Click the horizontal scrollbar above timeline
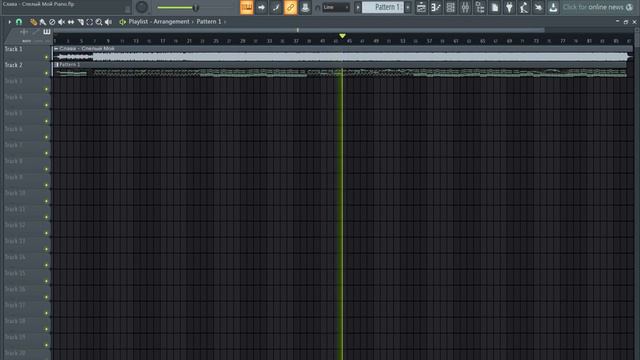Screen dimensions: 640x360 (x=299, y=30)
